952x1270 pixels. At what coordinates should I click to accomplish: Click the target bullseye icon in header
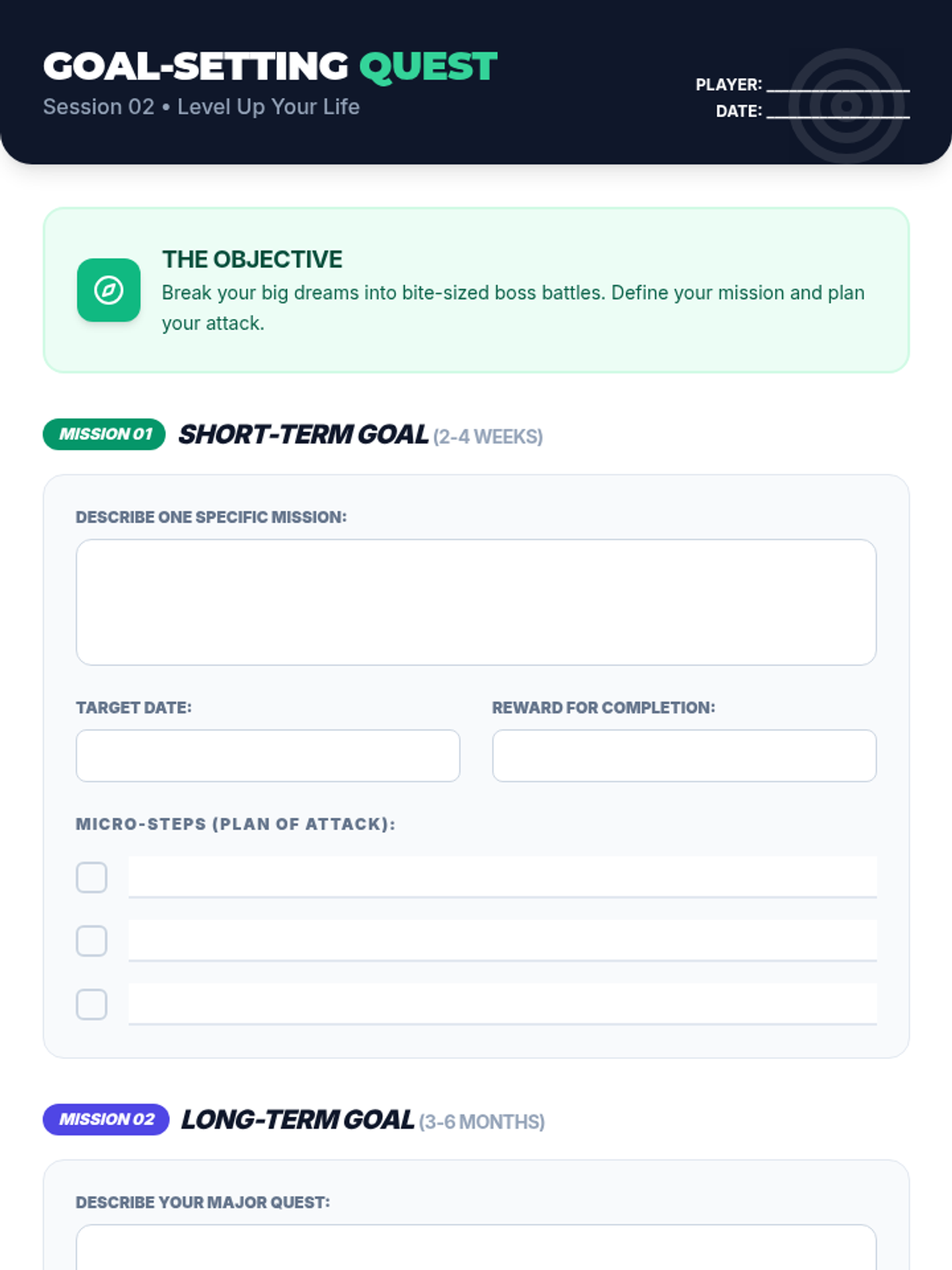[846, 106]
